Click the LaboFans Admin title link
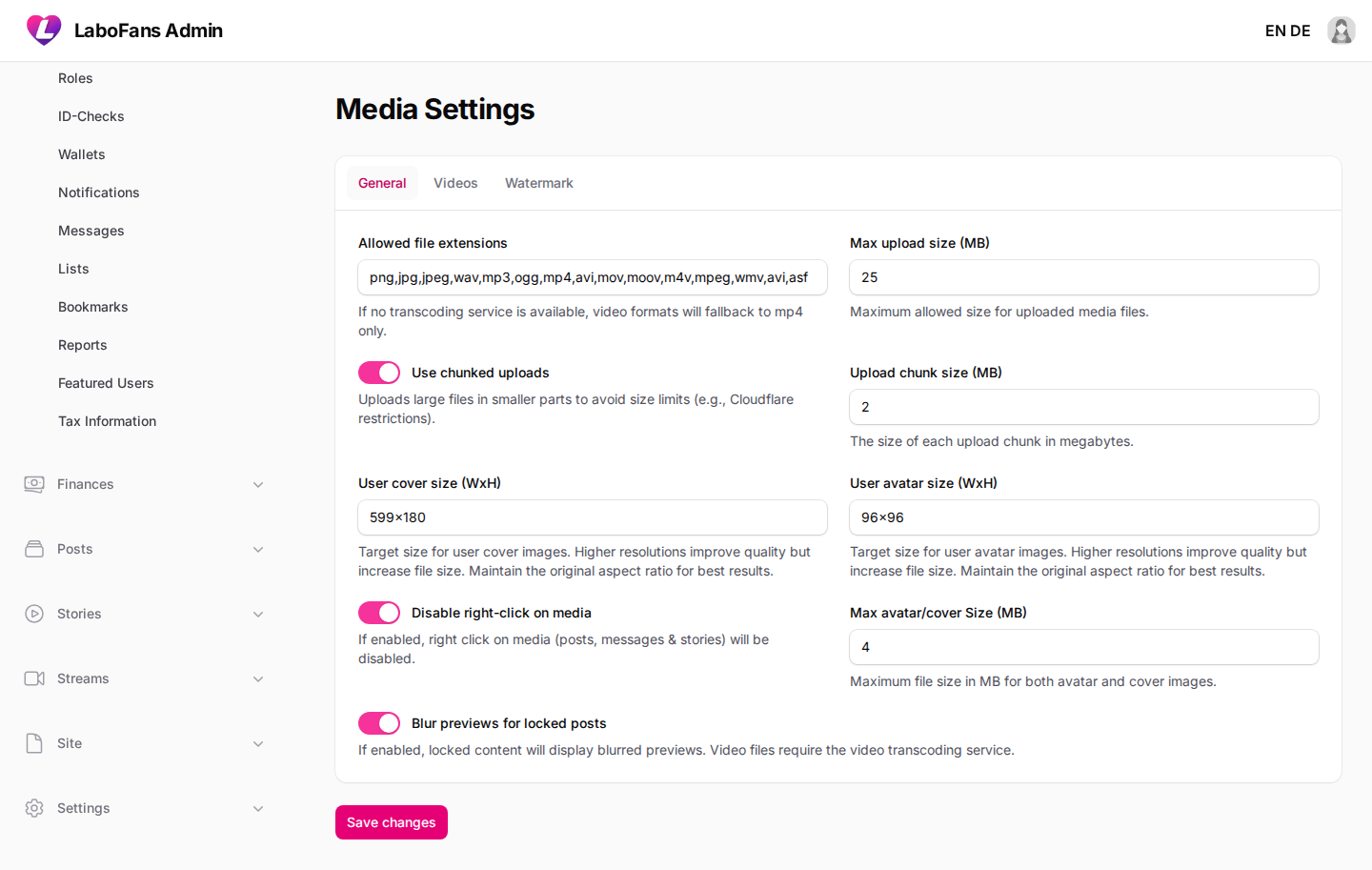Image resolution: width=1372 pixels, height=870 pixels. [149, 30]
